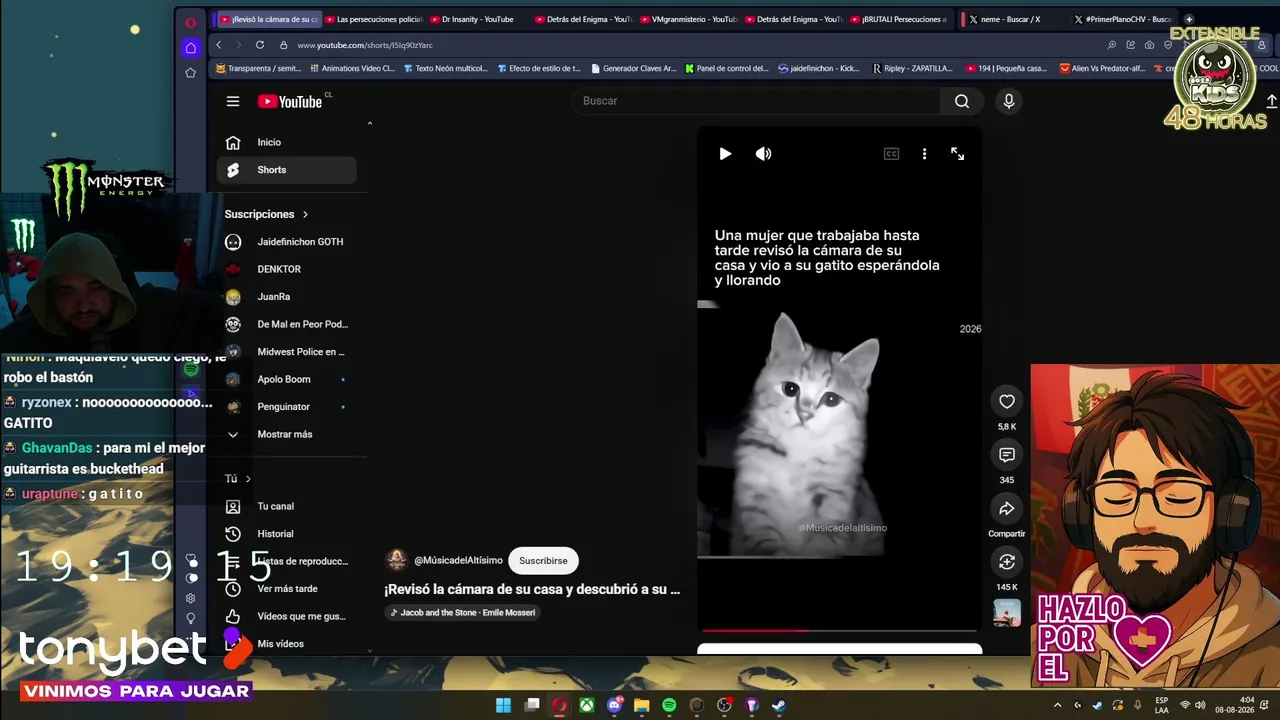Screen dimensions: 1280x720
Task: Toggle closed captions on the Short
Action: pos(891,154)
